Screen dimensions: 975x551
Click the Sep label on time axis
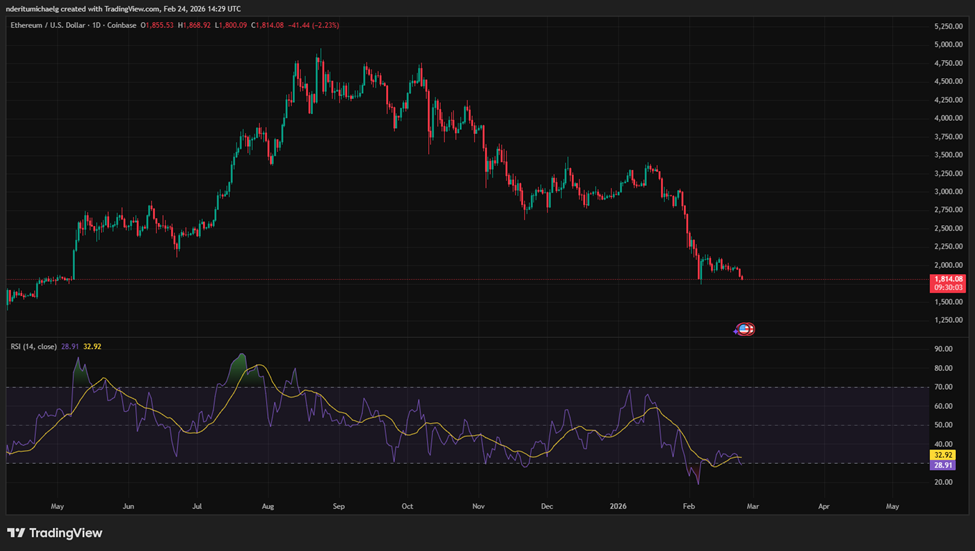click(x=339, y=506)
